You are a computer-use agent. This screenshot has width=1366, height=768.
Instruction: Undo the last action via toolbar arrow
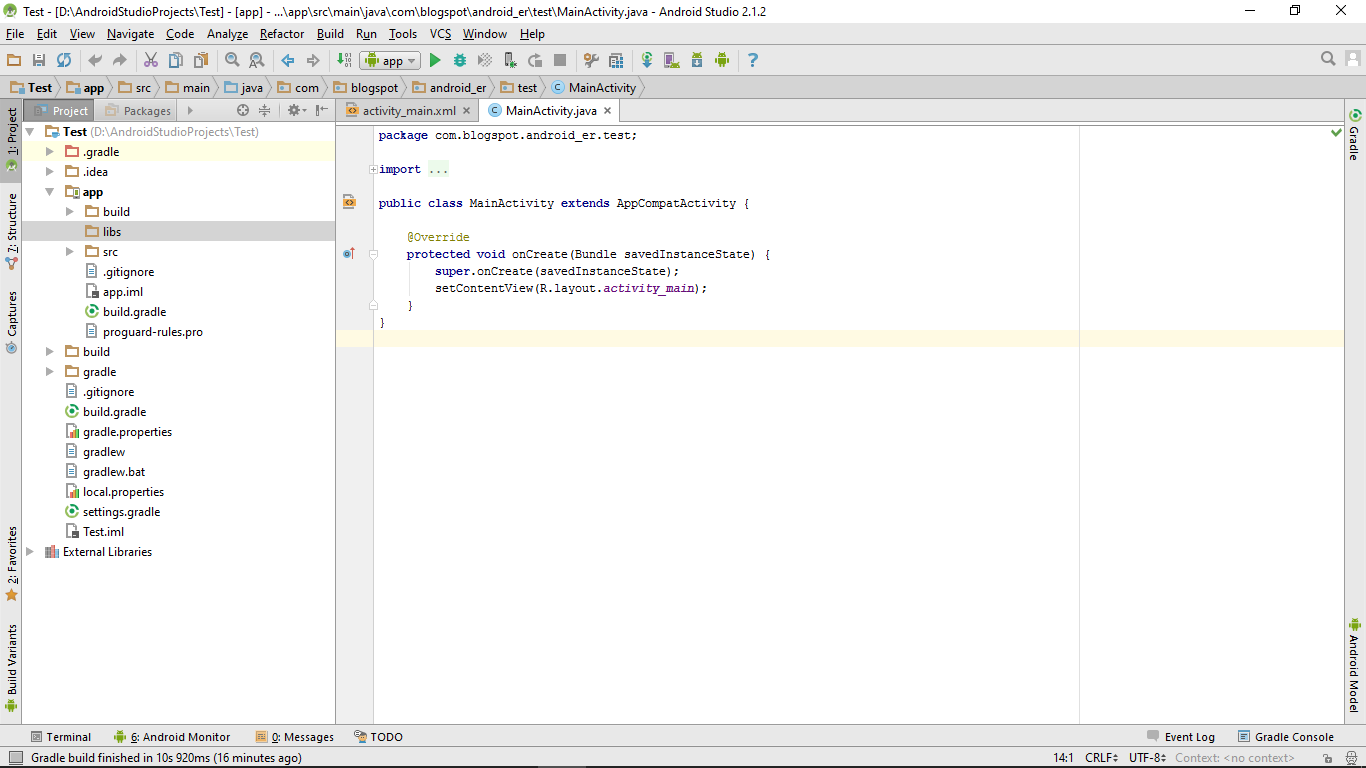(95, 60)
